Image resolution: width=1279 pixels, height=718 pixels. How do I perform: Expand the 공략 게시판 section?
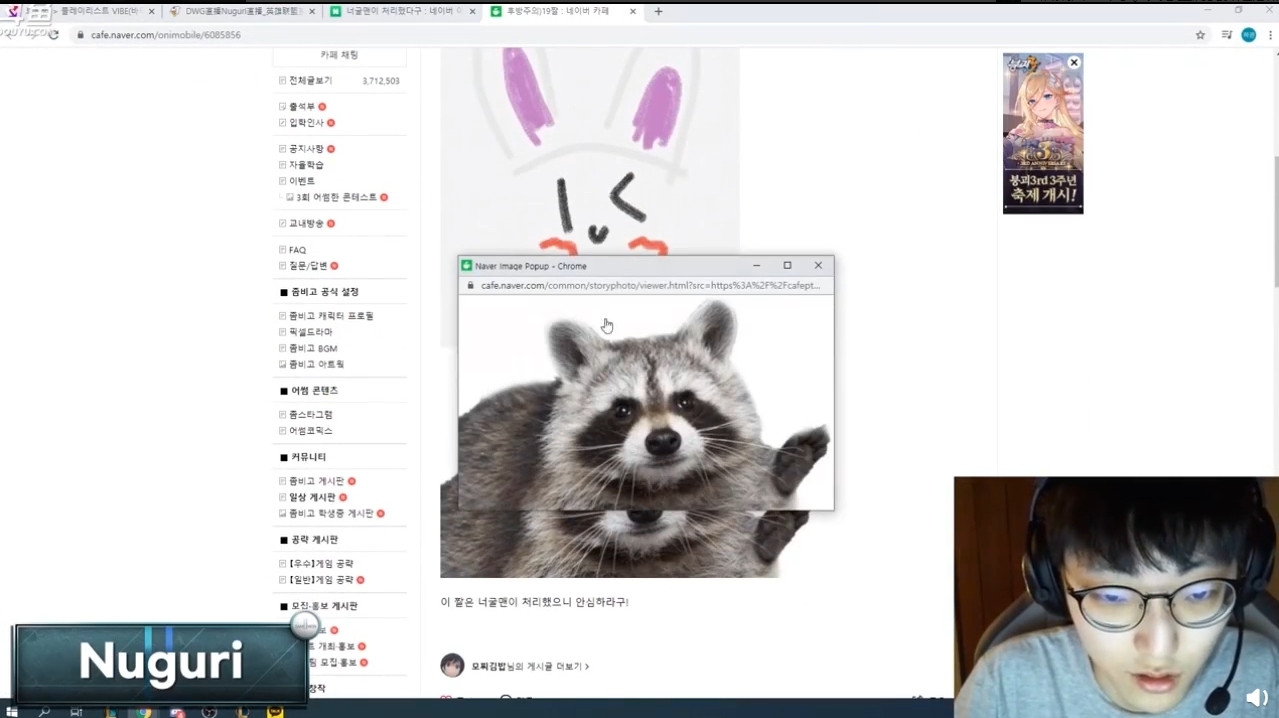[314, 539]
